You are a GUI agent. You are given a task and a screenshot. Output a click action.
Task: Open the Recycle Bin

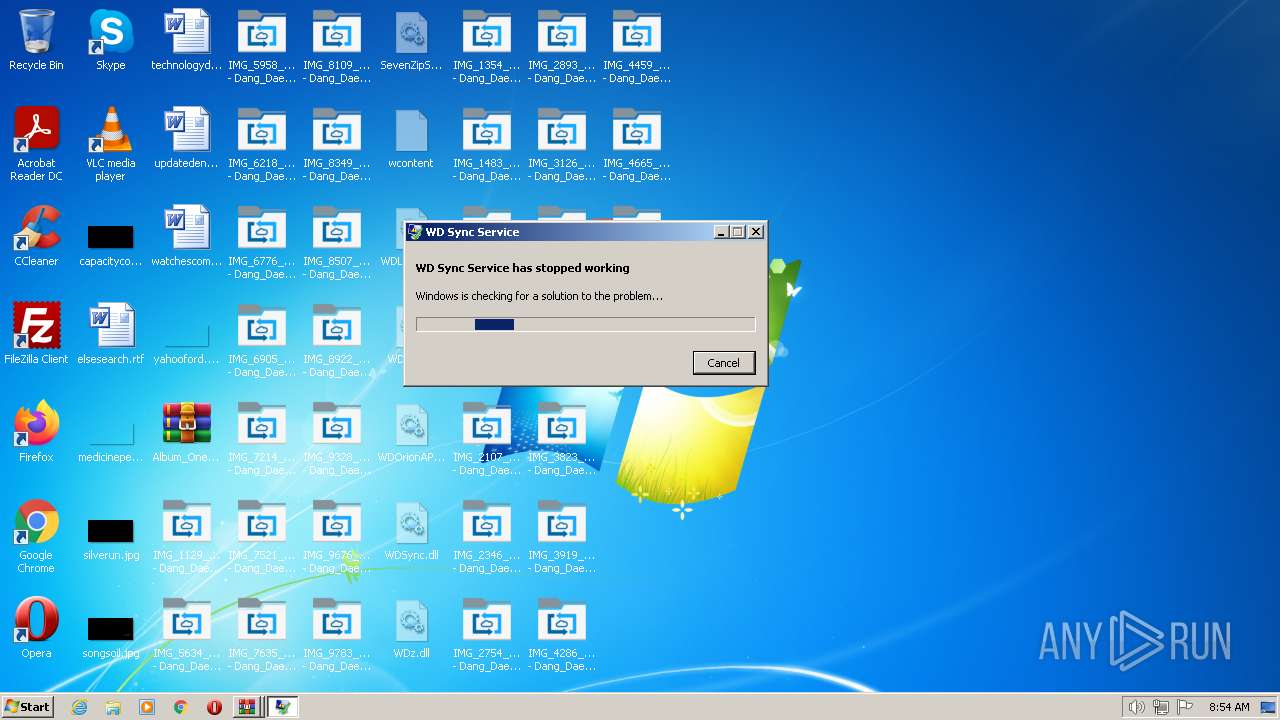[36, 40]
